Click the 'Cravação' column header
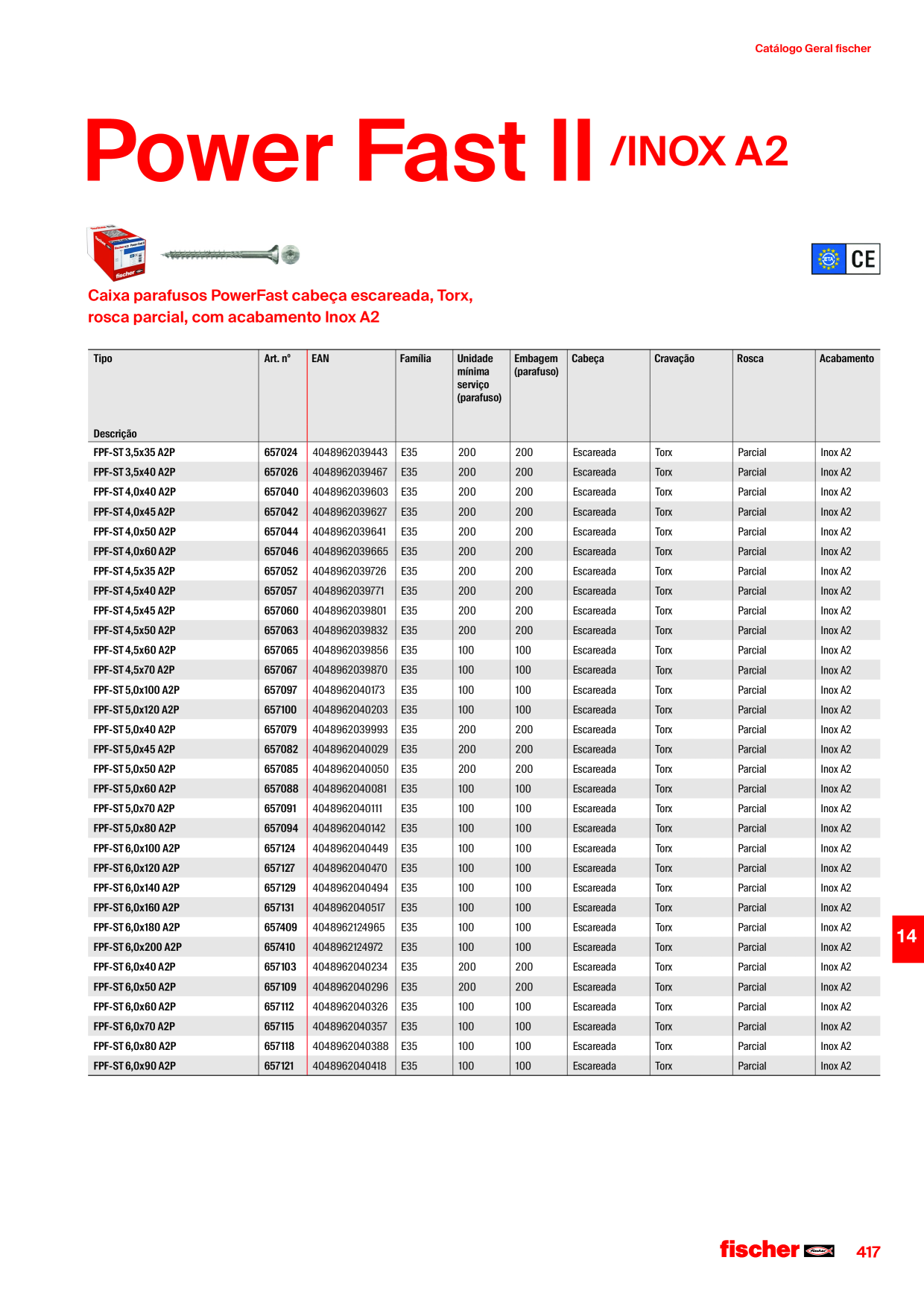Image resolution: width=924 pixels, height=1307 pixels. 674,358
